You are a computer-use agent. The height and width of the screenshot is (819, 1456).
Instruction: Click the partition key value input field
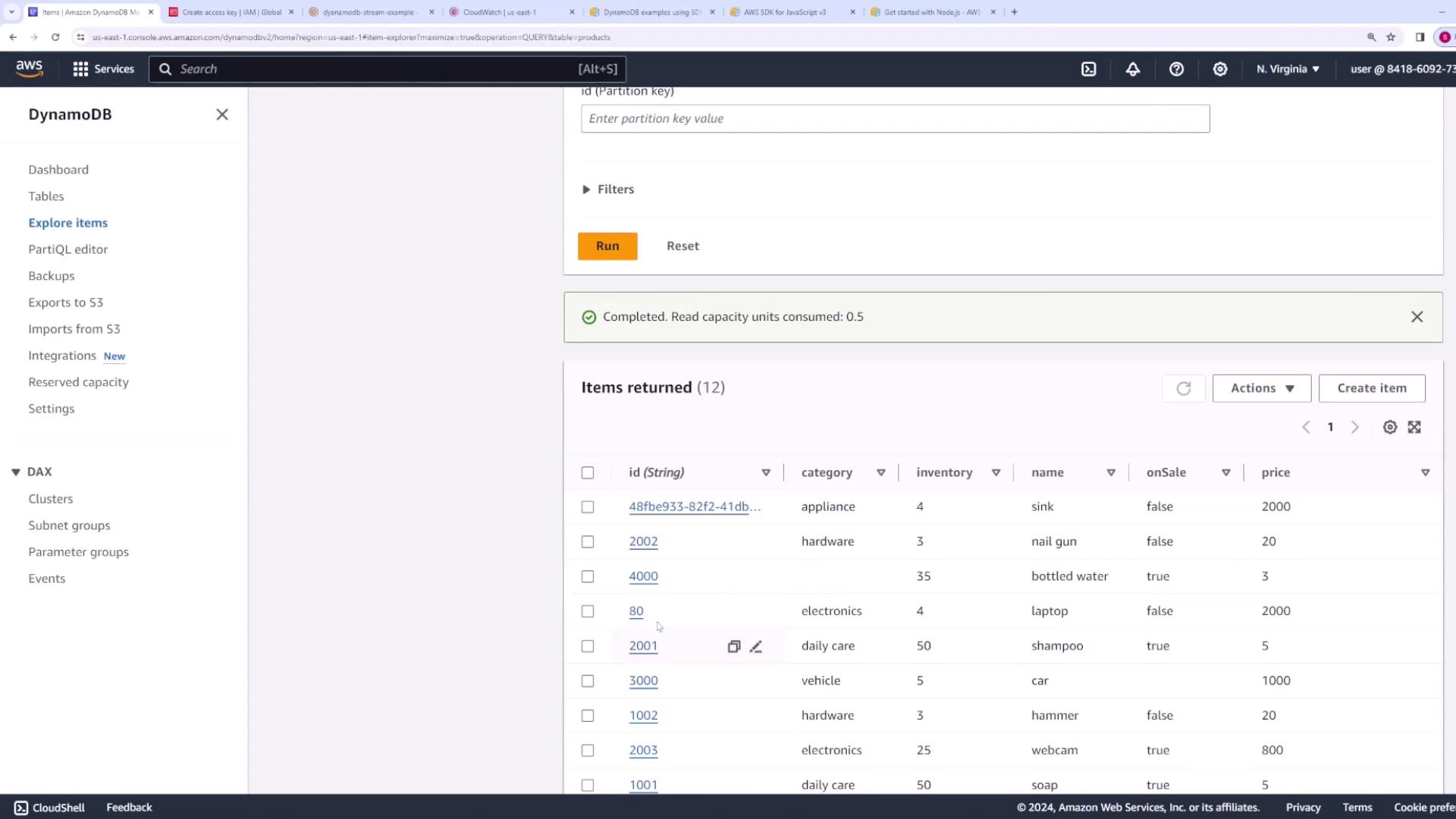895,119
